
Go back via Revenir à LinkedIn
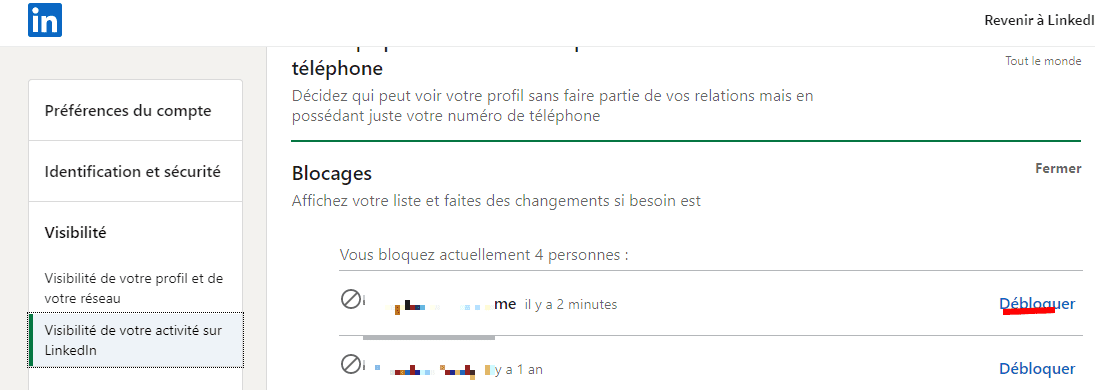pyautogui.click(x=1039, y=20)
